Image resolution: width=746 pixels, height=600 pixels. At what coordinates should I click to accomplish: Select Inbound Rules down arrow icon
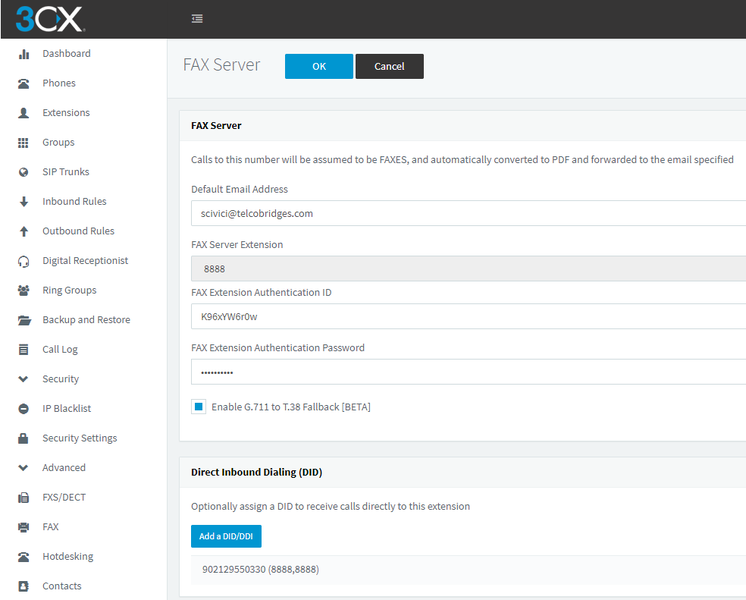23,202
